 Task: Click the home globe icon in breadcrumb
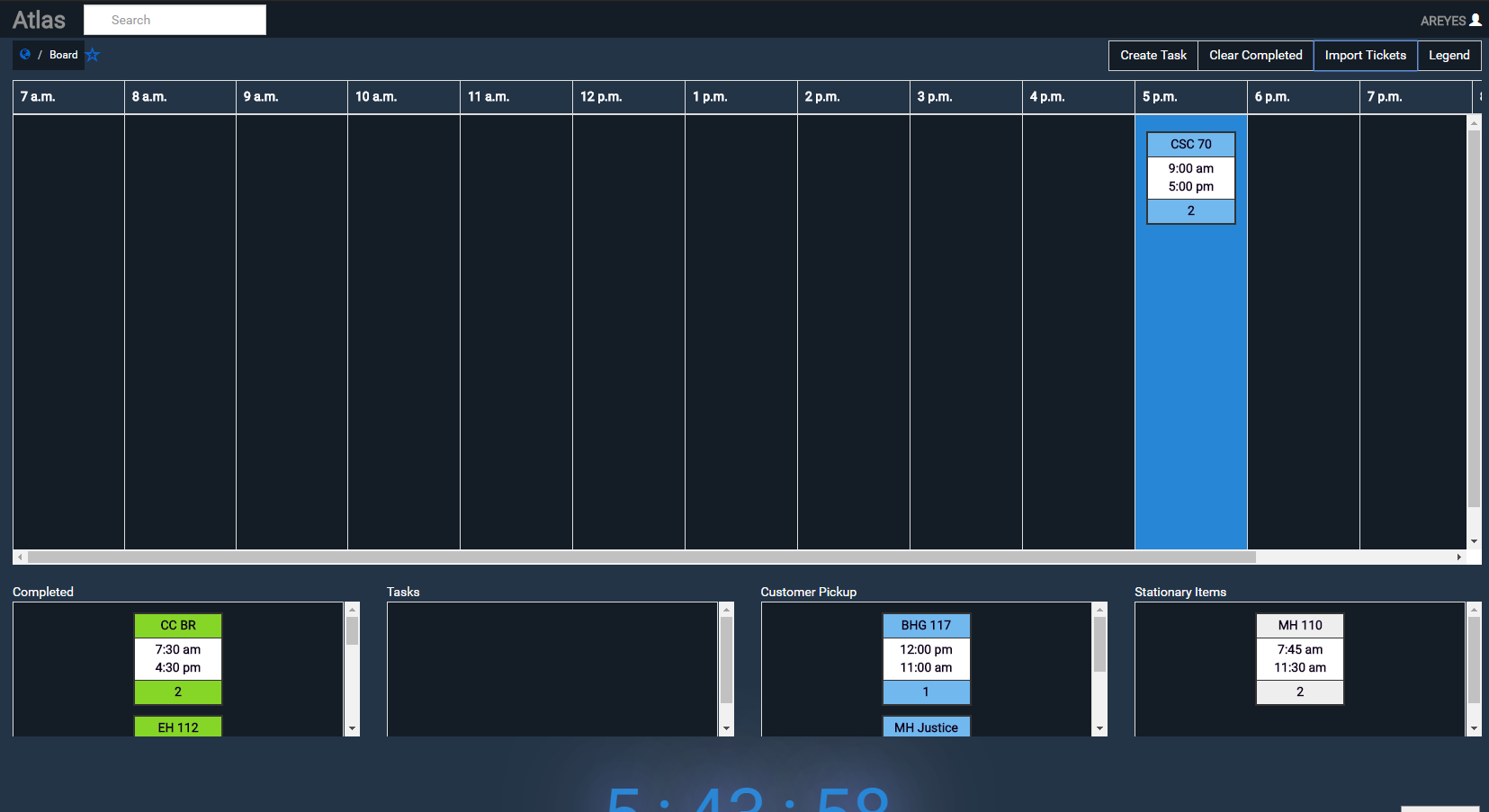(x=25, y=55)
